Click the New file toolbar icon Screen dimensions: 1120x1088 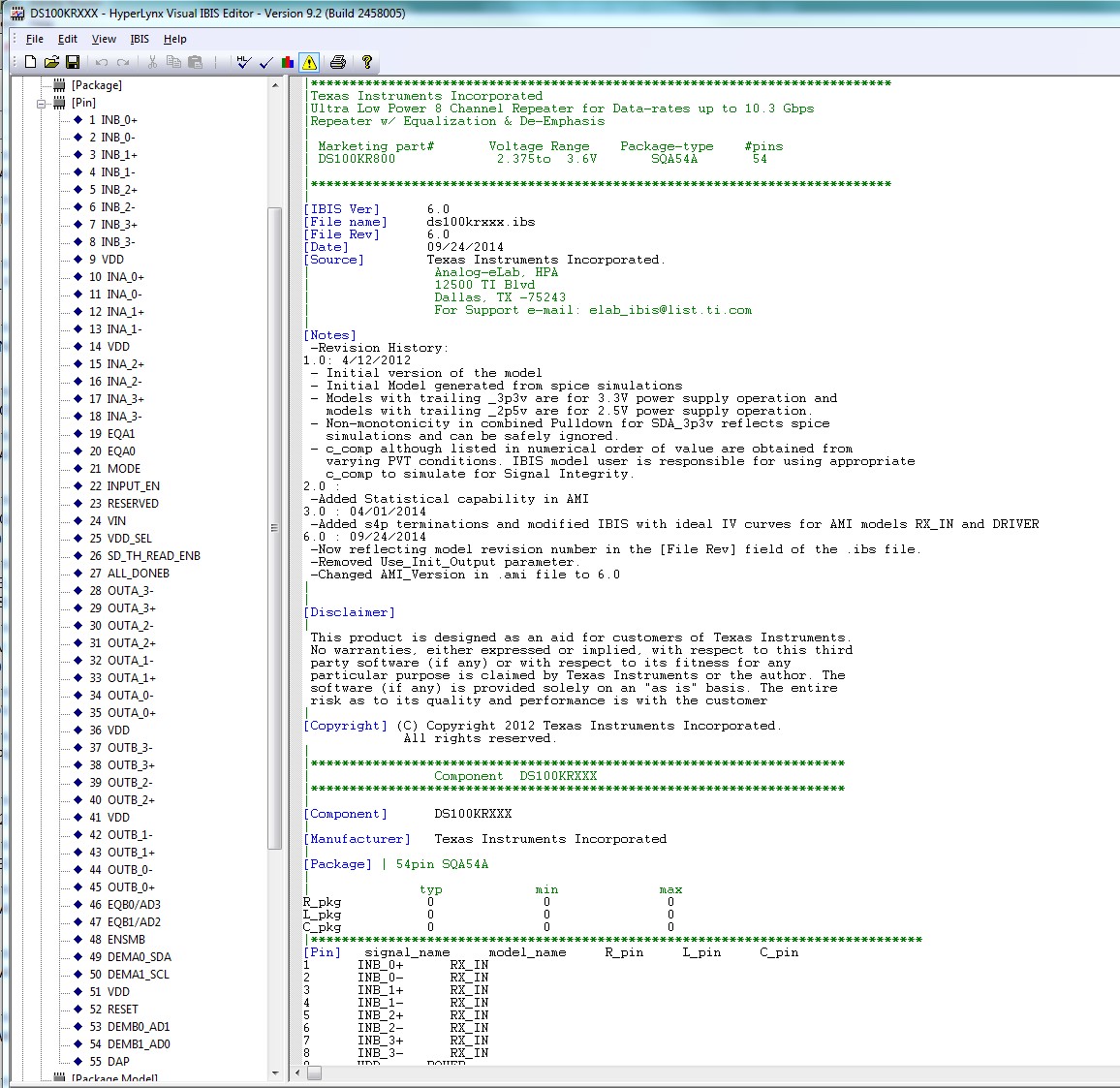(x=30, y=62)
